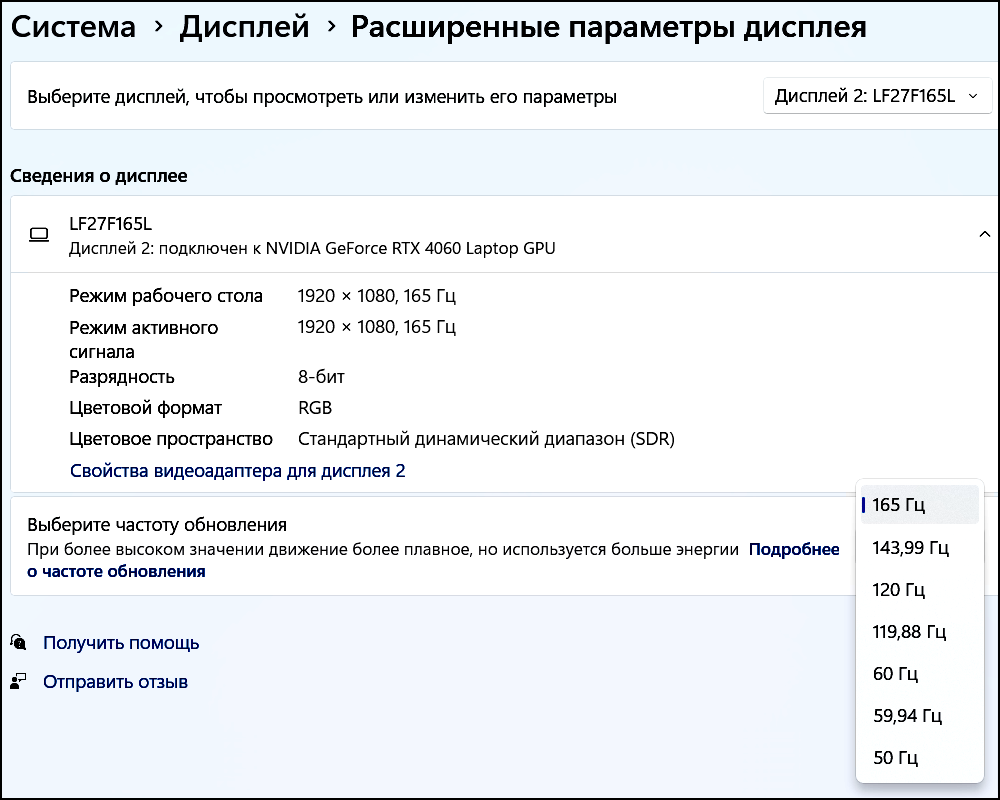The height and width of the screenshot is (800, 1000).
Task: Collapse the LF27F165L display info section
Action: pyautogui.click(x=984, y=234)
